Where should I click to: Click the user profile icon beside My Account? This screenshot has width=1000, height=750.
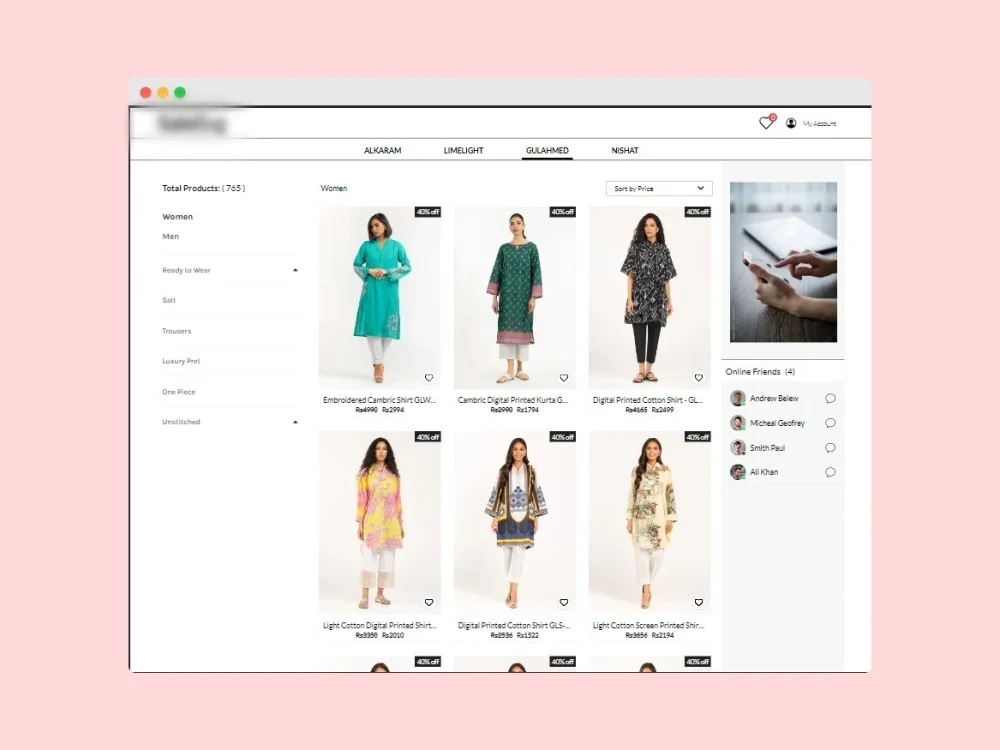(791, 123)
